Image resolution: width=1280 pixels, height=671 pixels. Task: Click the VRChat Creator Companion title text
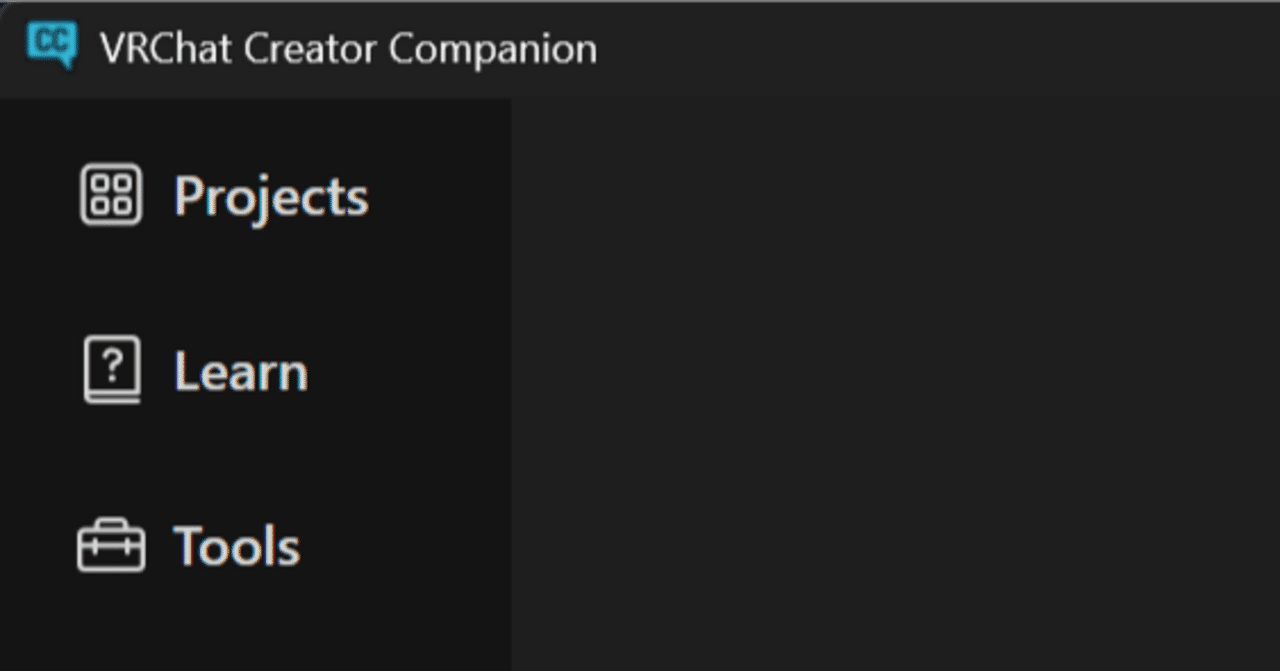coord(348,48)
